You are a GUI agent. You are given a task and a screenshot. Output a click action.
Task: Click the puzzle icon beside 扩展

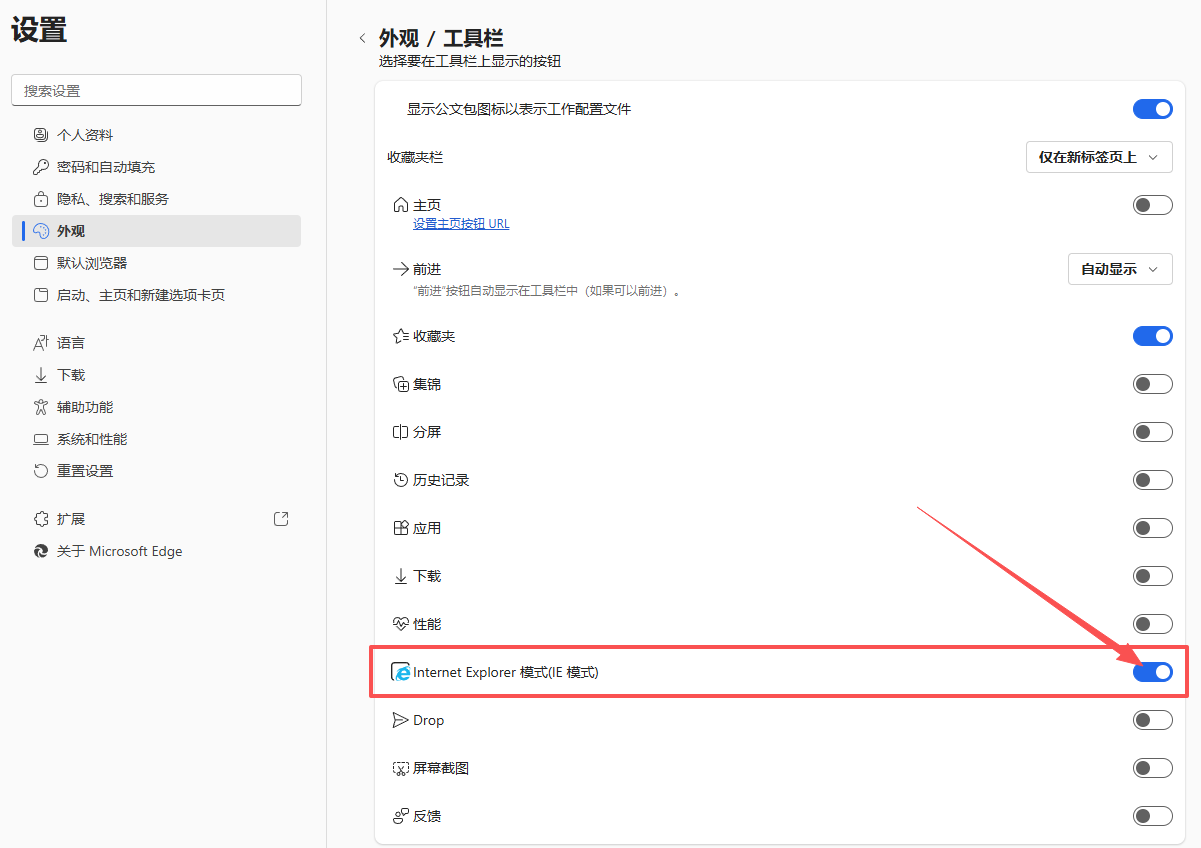click(41, 519)
